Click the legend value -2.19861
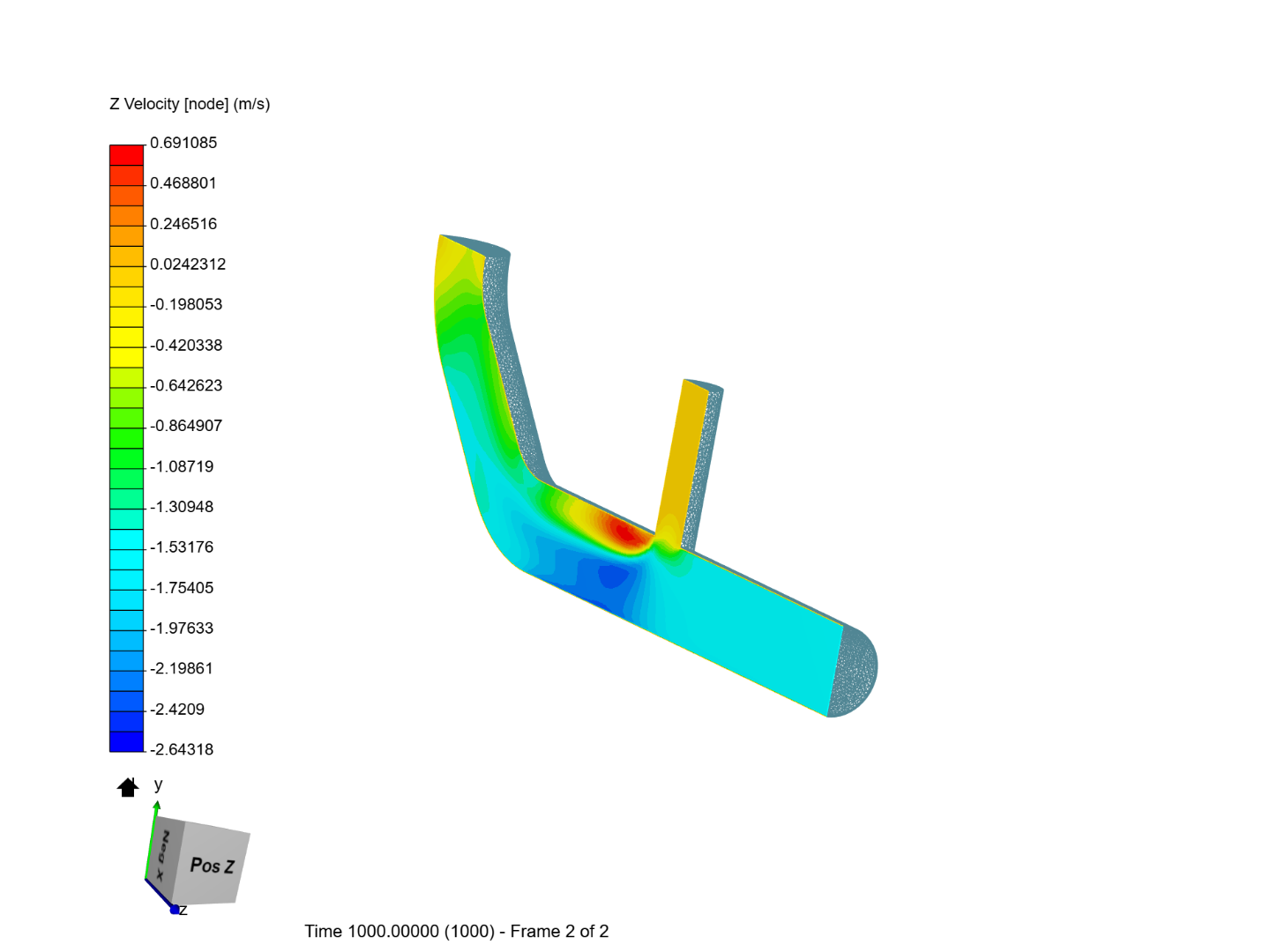Screen dimensions: 1270x952 (x=182, y=668)
